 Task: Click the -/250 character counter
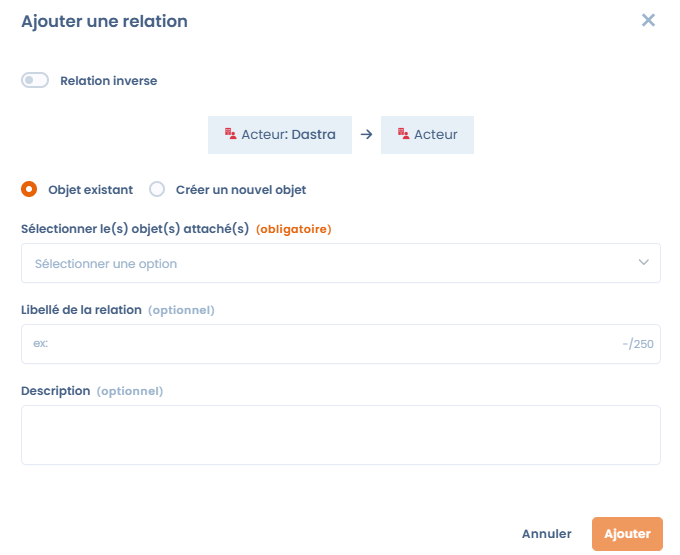pos(638,345)
